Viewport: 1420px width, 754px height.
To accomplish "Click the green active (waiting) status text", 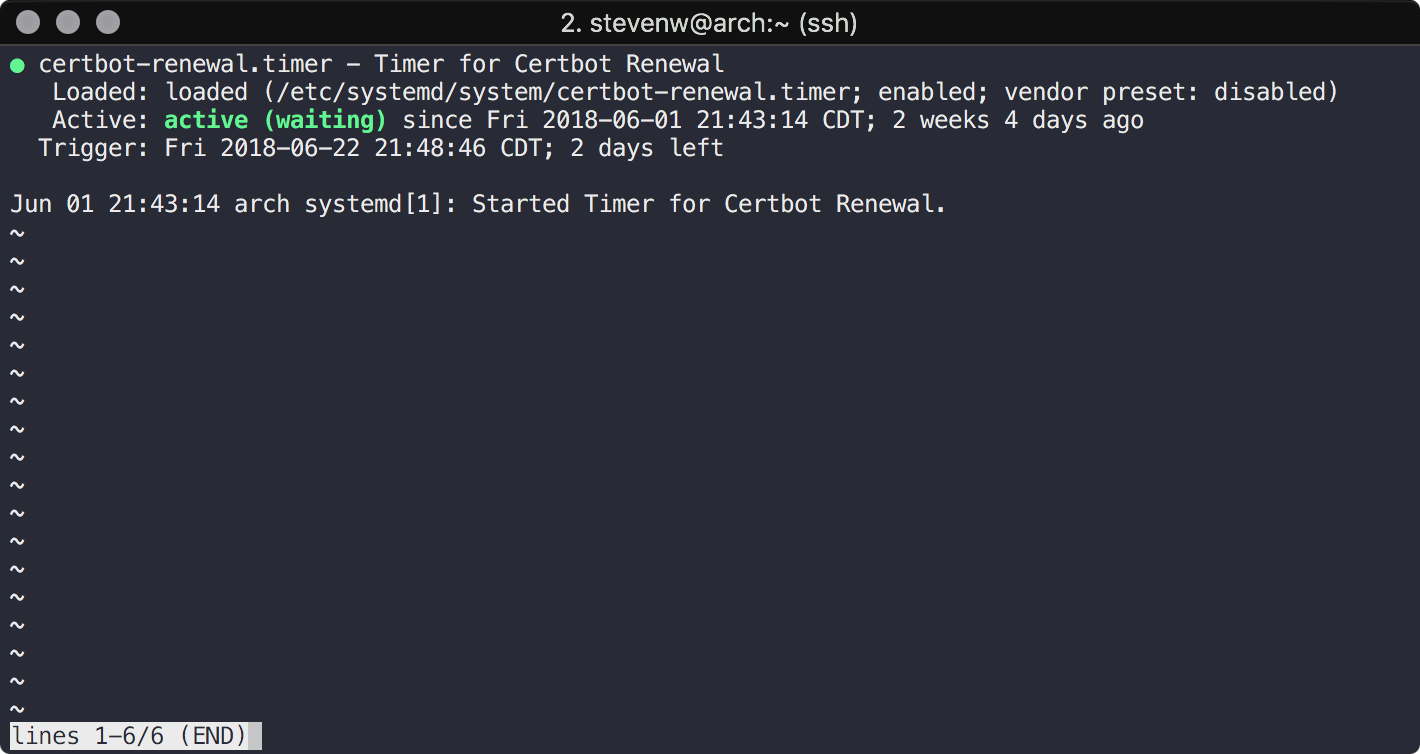I will pyautogui.click(x=277, y=119).
